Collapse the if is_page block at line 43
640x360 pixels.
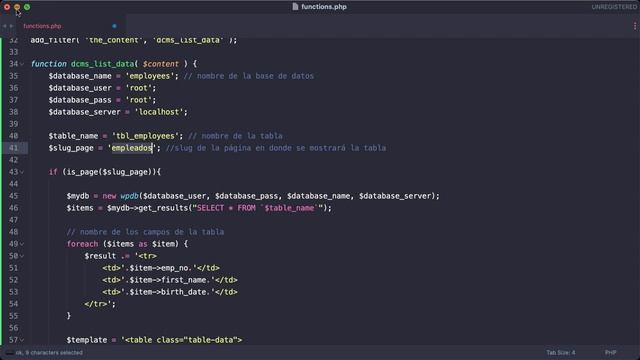pos(22,172)
